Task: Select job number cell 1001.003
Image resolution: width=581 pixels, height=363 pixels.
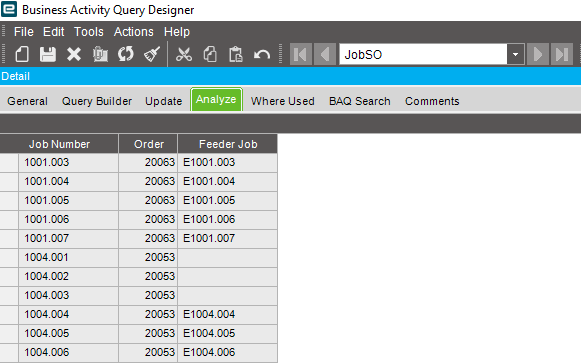Action: 69,163
